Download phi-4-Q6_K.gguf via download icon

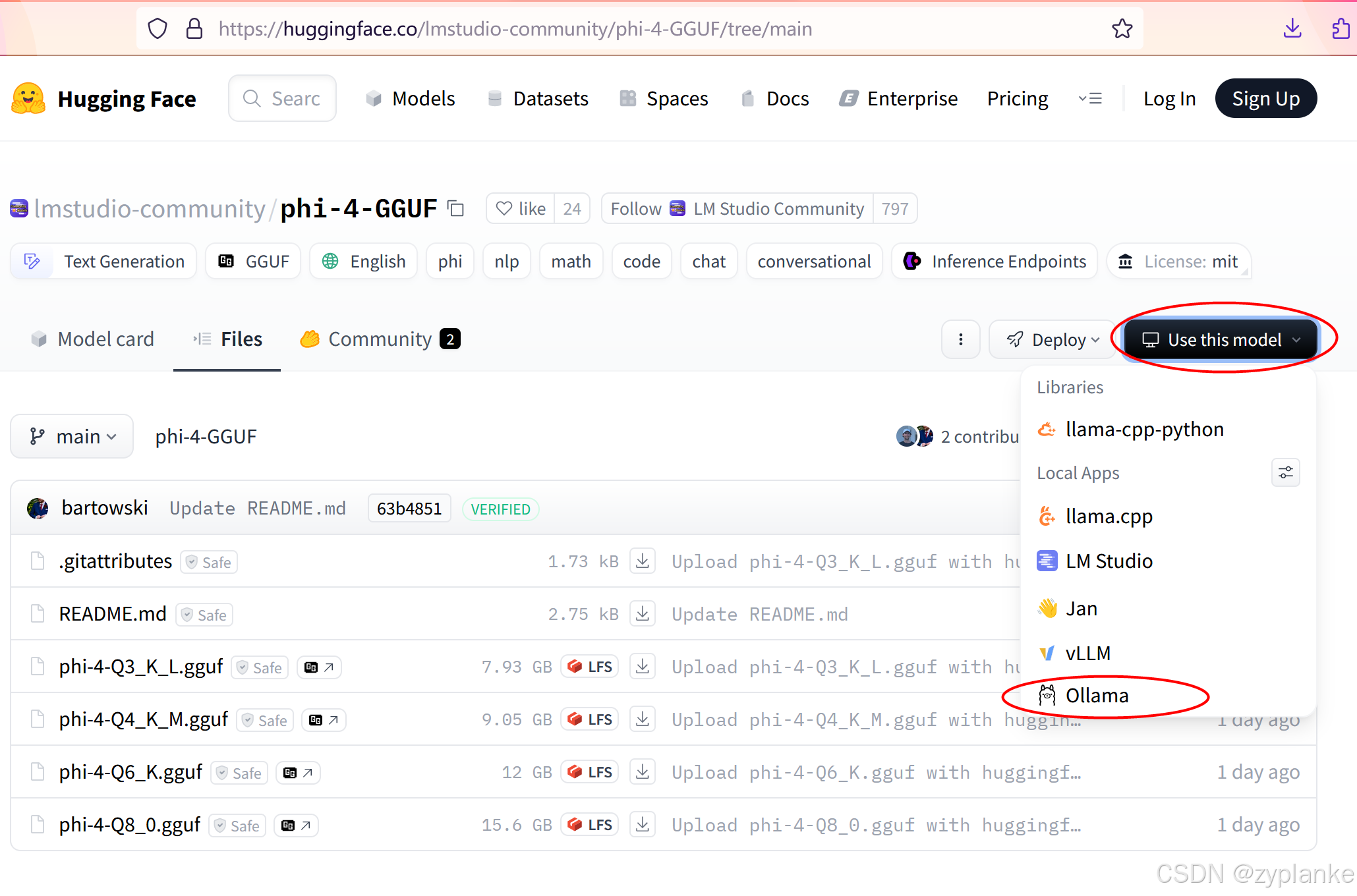point(643,772)
